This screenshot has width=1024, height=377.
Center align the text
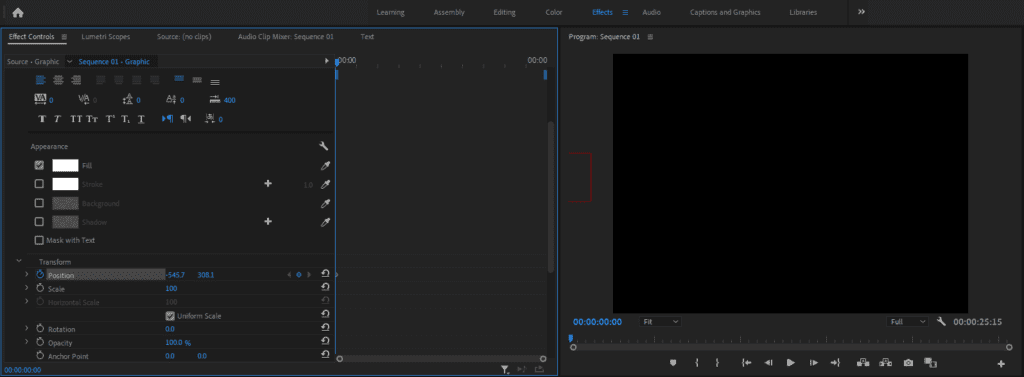(58, 80)
